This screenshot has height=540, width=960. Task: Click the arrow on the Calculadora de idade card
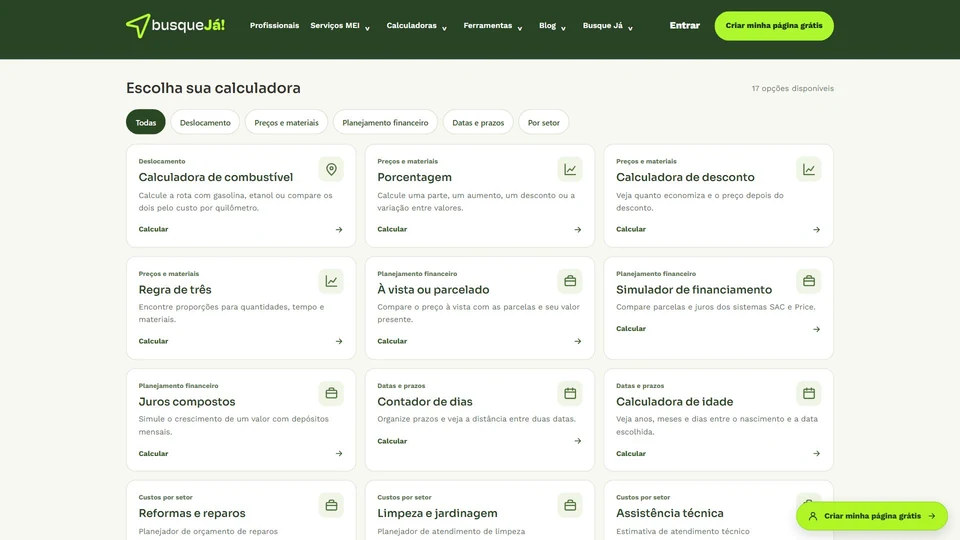[x=816, y=454]
